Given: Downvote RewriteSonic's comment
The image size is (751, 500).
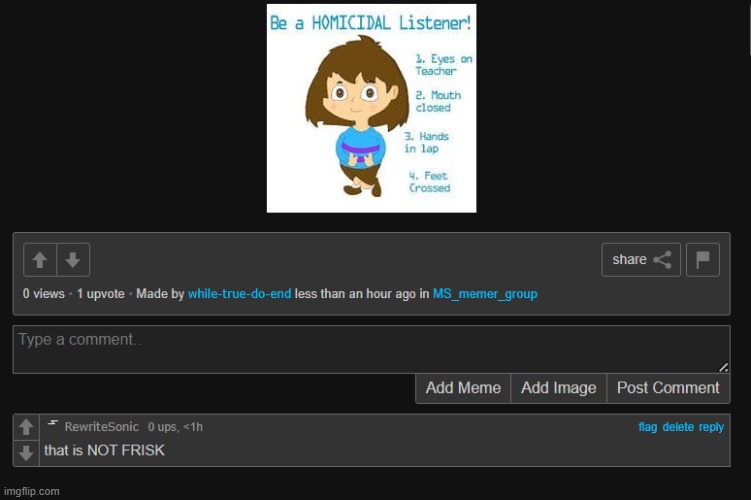Looking at the screenshot, I should click(x=26, y=453).
